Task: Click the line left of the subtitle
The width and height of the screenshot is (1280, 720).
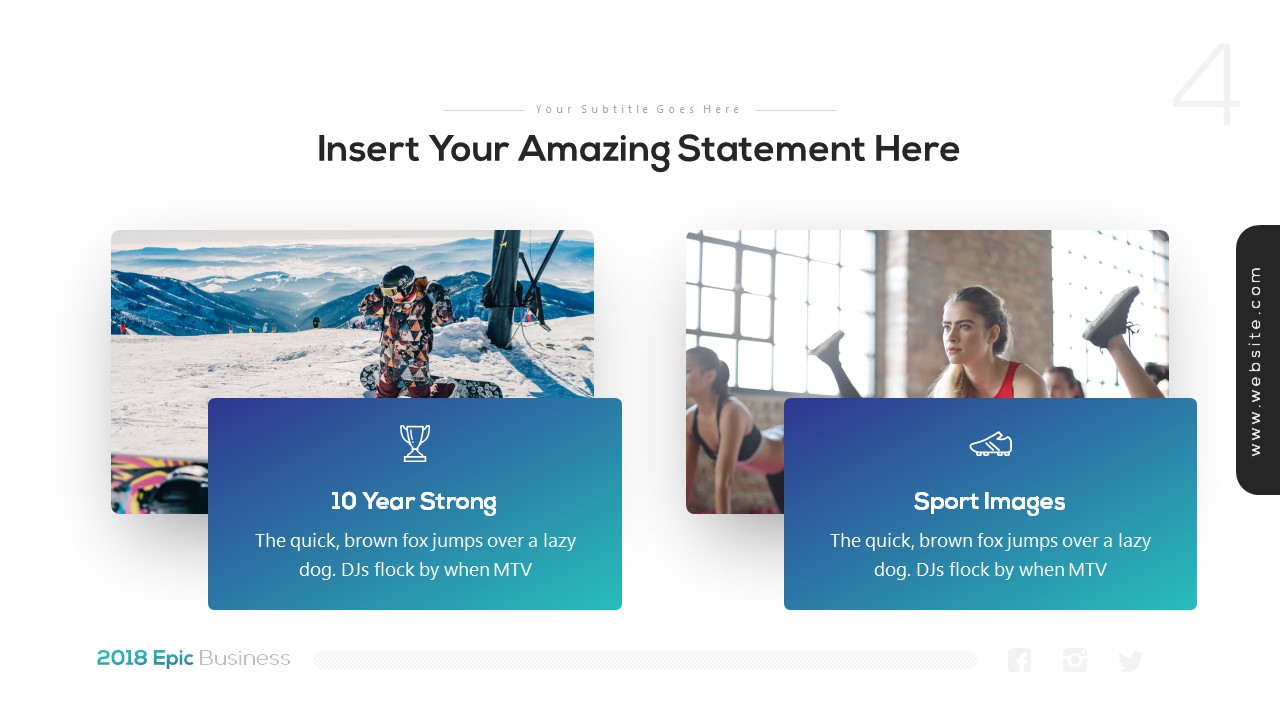Action: pos(484,110)
